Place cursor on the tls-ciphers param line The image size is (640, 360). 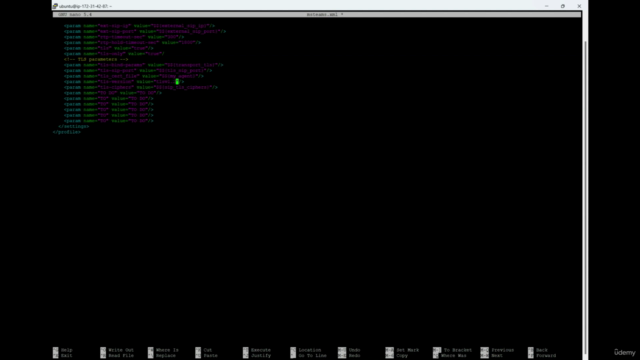(x=140, y=87)
